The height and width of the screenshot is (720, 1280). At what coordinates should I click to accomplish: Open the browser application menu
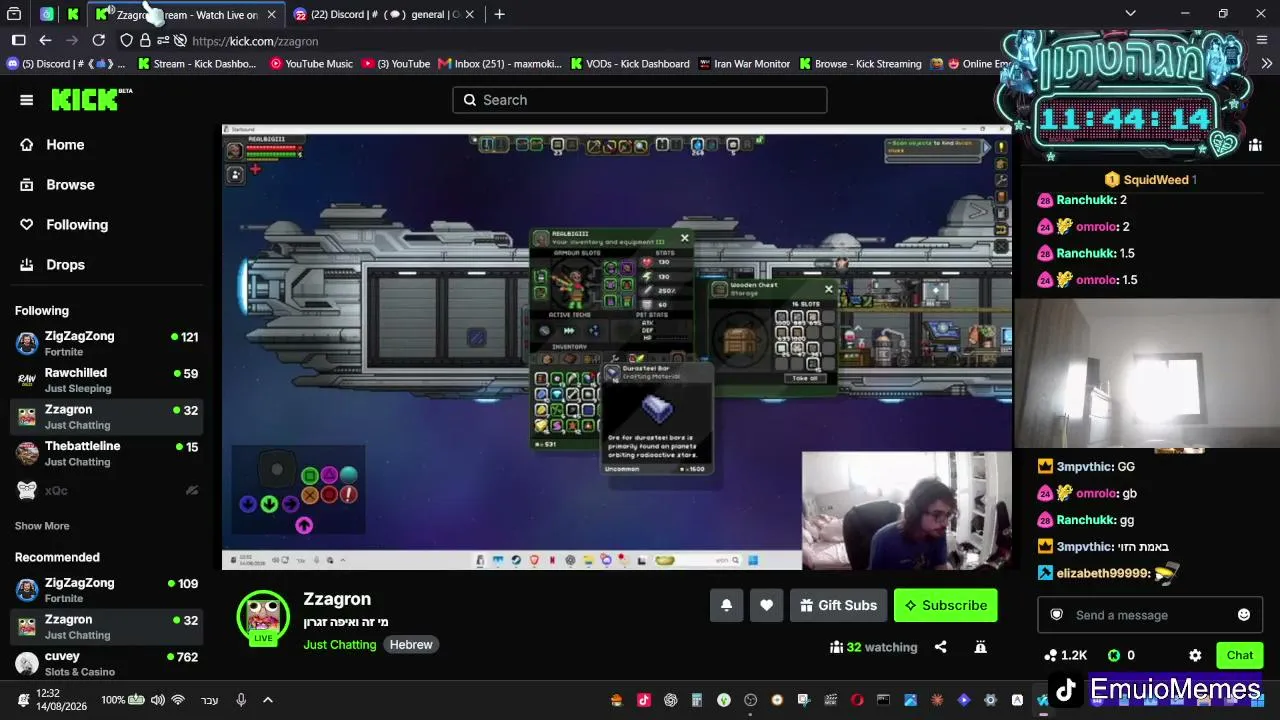pyautogui.click(x=1262, y=41)
